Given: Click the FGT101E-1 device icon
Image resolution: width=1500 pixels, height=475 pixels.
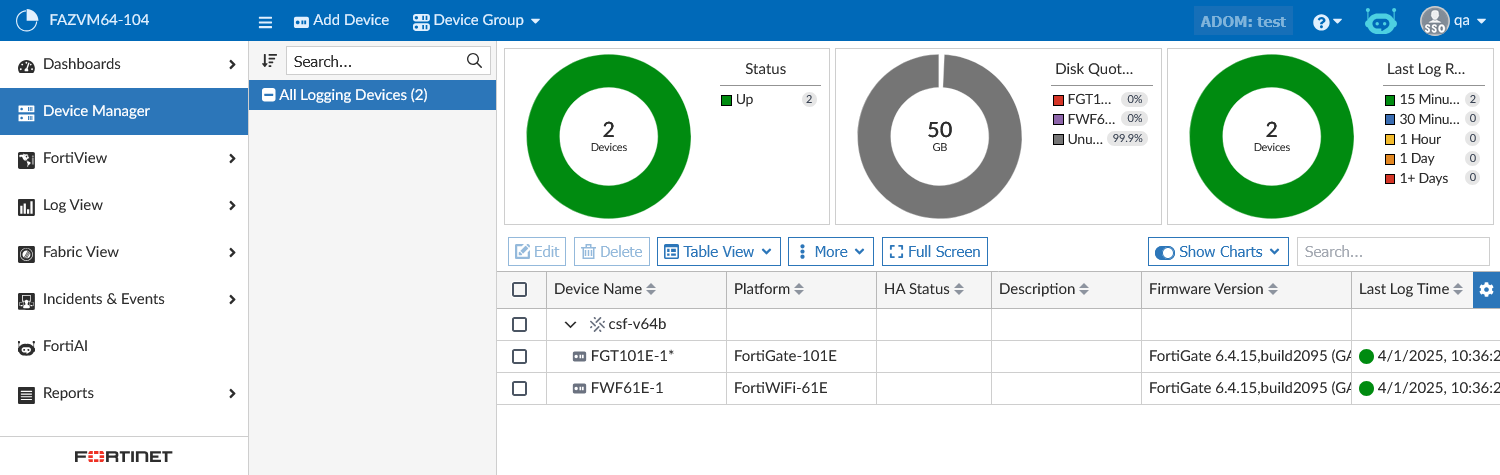Looking at the screenshot, I should [x=578, y=356].
